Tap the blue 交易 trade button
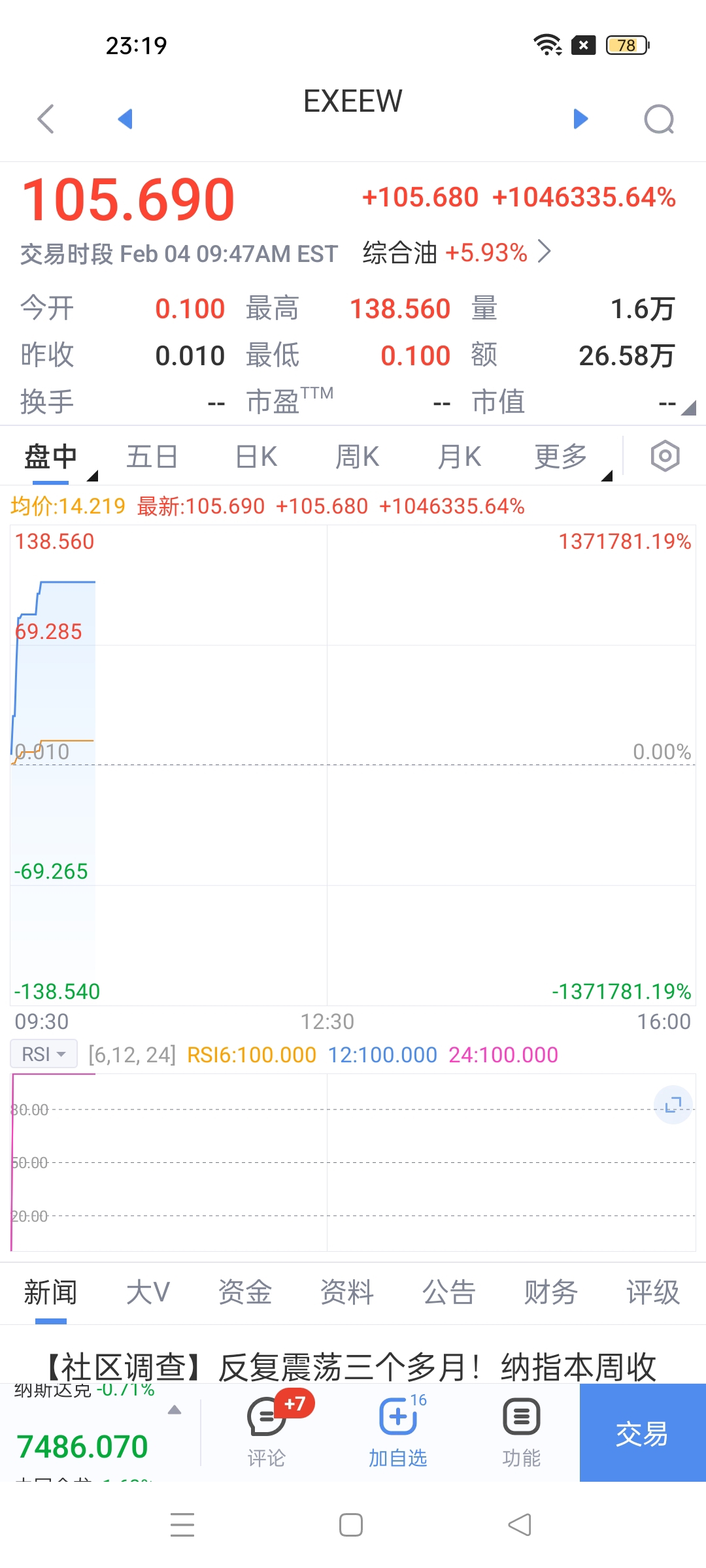 coord(643,1432)
